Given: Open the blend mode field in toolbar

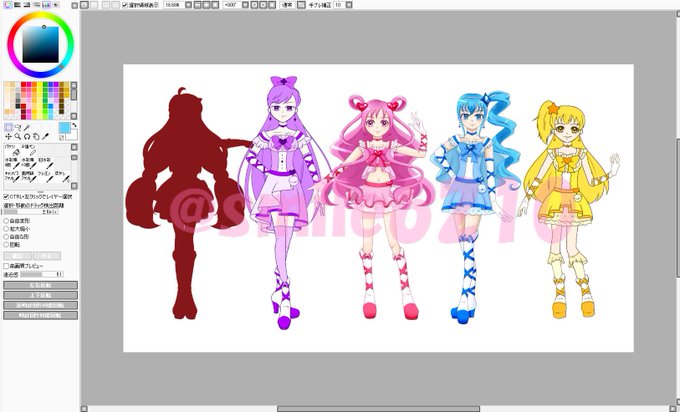Looking at the screenshot, I should [x=287, y=5].
